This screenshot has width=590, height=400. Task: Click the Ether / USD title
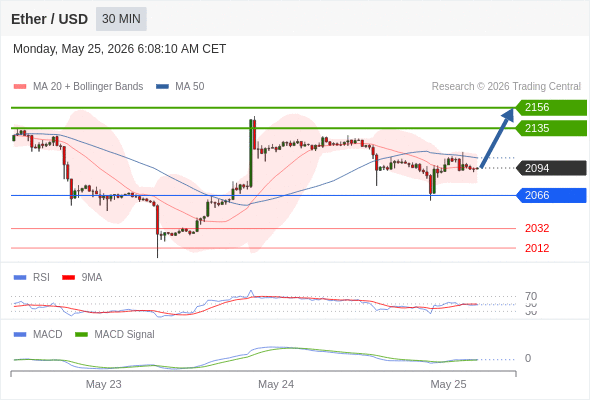pos(49,19)
